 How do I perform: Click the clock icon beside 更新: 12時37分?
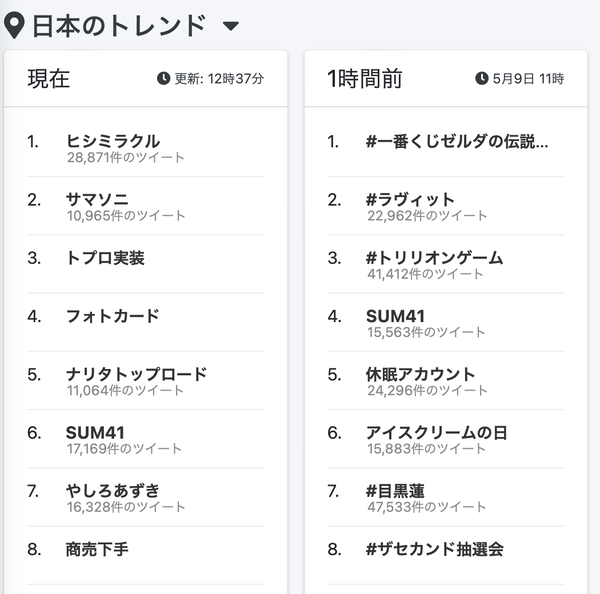(x=163, y=78)
